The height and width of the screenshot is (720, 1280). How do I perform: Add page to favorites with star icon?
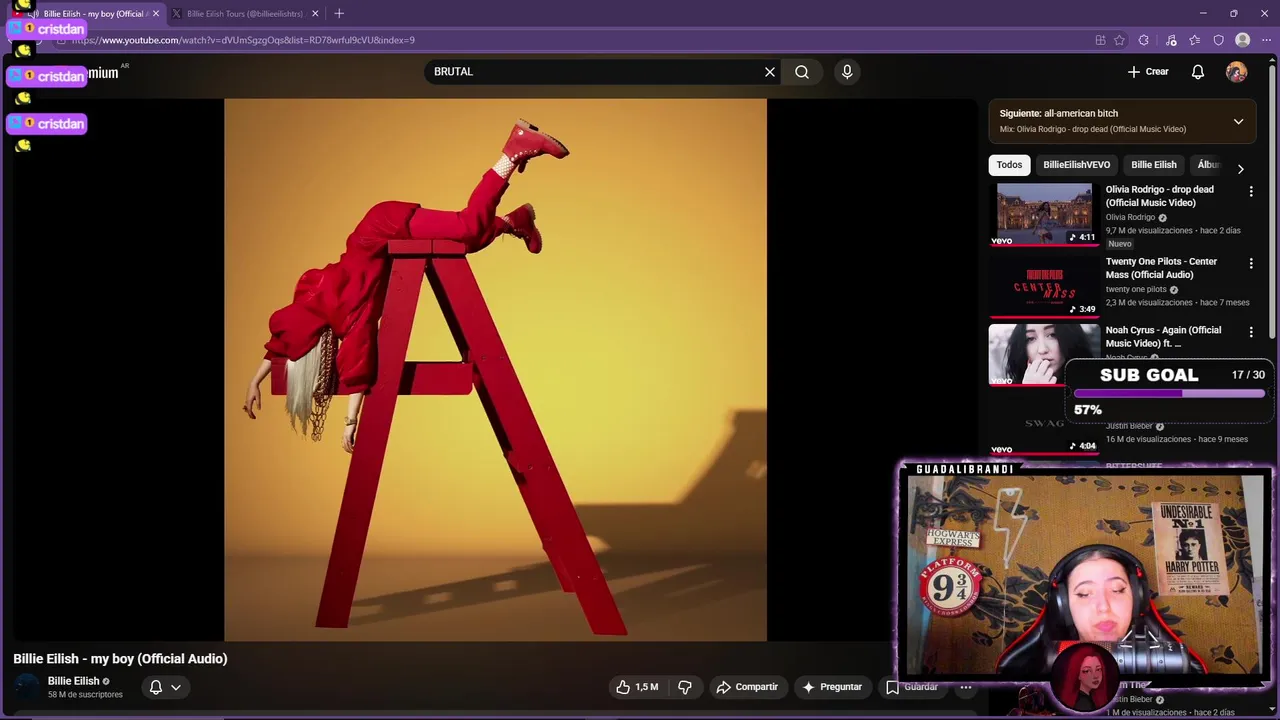[1119, 40]
